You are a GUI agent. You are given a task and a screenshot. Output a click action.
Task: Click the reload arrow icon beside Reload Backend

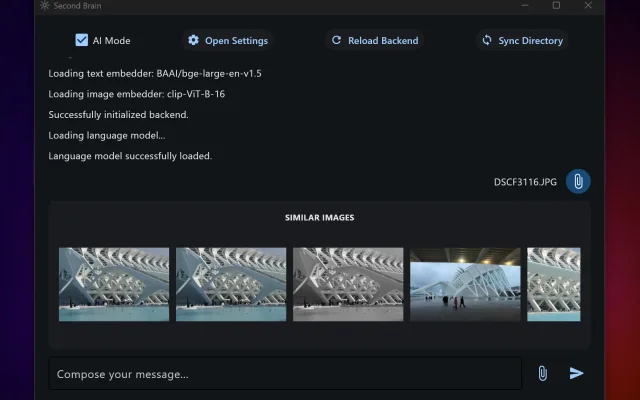[336, 40]
